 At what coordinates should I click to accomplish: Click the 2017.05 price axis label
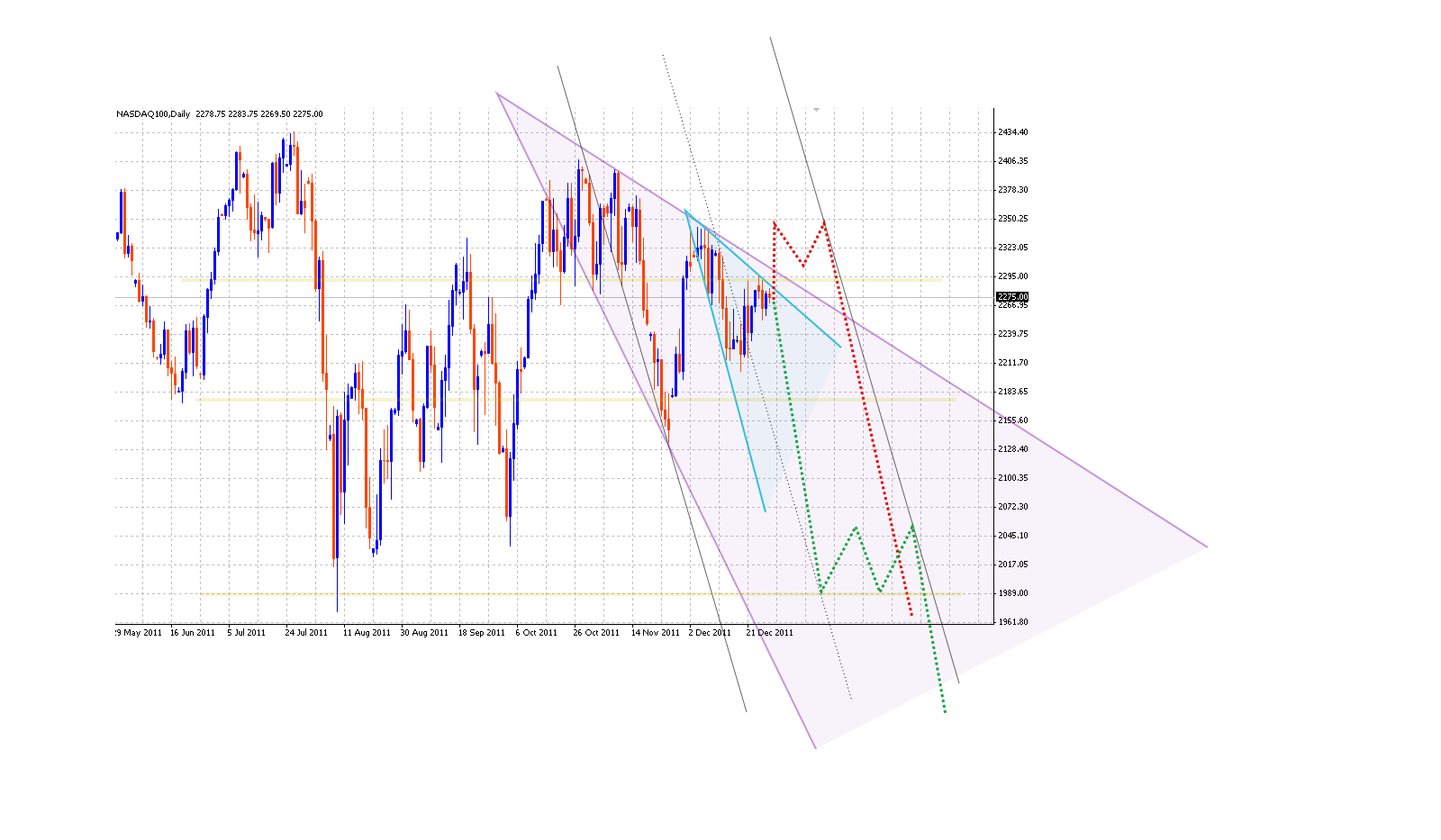click(x=1012, y=565)
